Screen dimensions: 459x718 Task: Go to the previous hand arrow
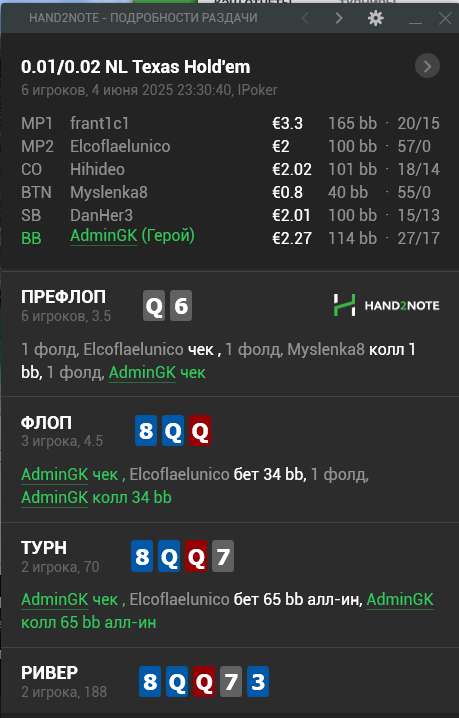305,18
